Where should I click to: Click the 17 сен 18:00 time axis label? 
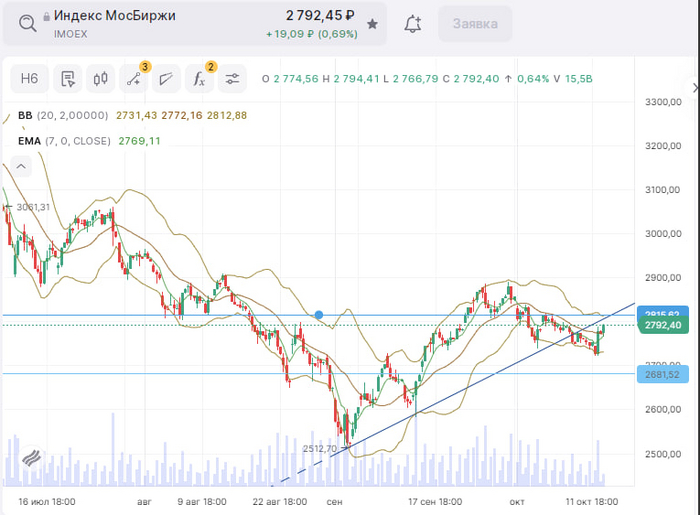tap(435, 502)
